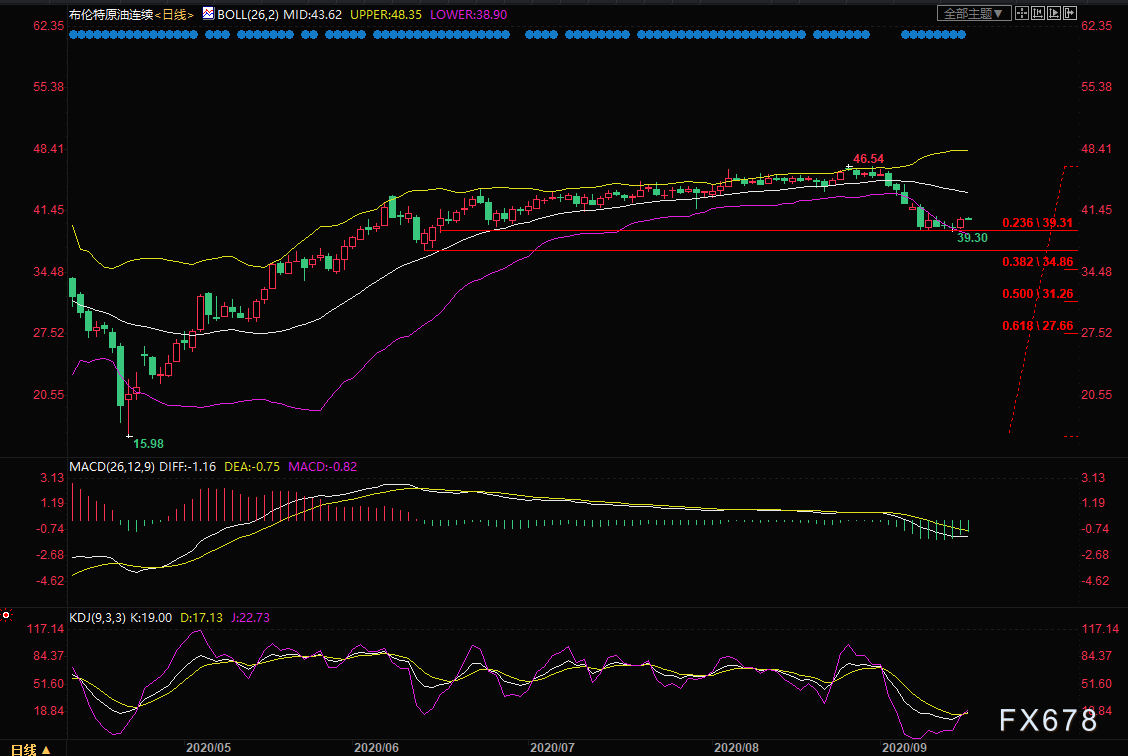Click the red alert dot icon near KDJ
The image size is (1128, 756).
(x=7, y=615)
